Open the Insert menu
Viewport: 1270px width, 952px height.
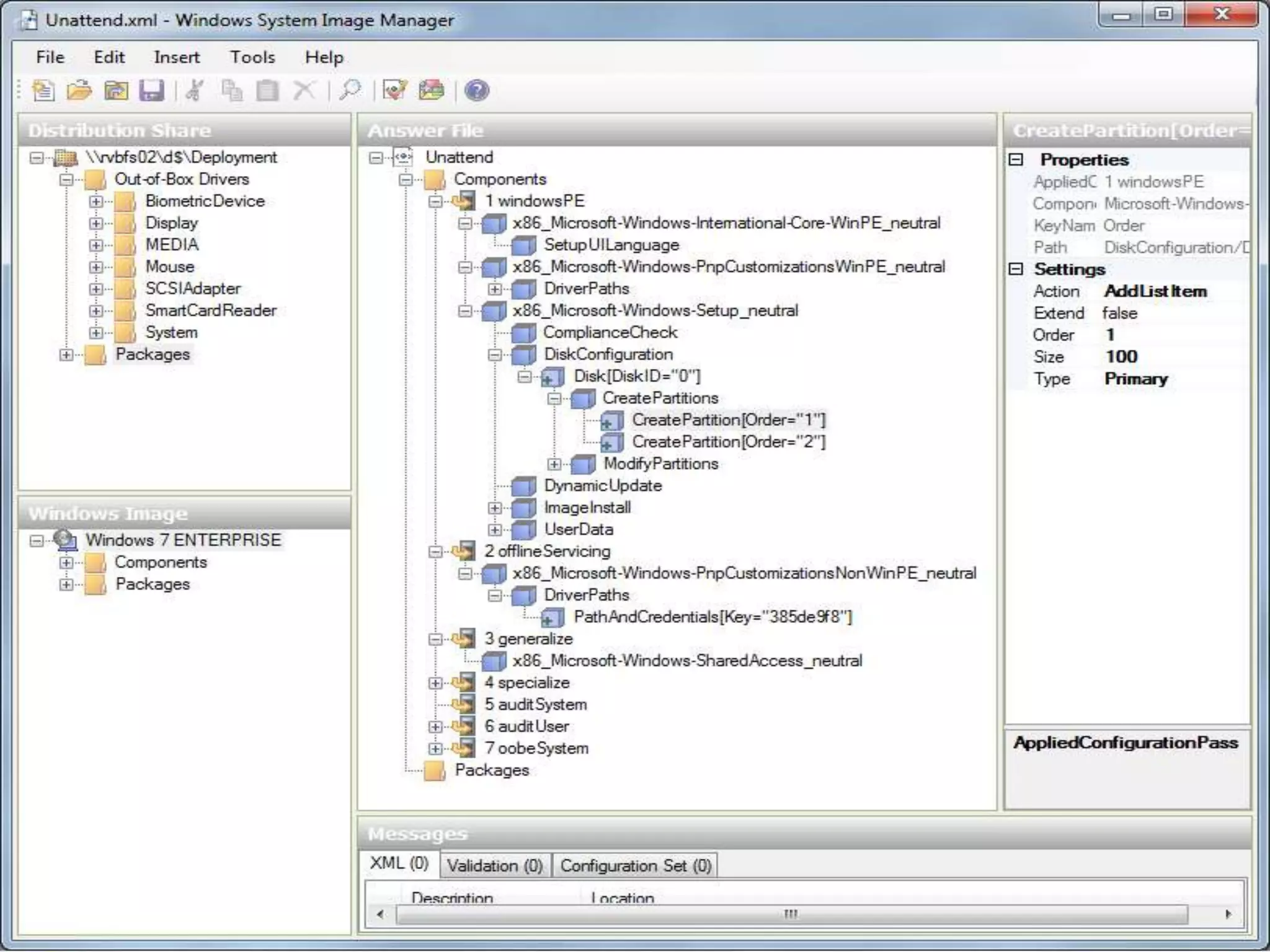pyautogui.click(x=177, y=57)
